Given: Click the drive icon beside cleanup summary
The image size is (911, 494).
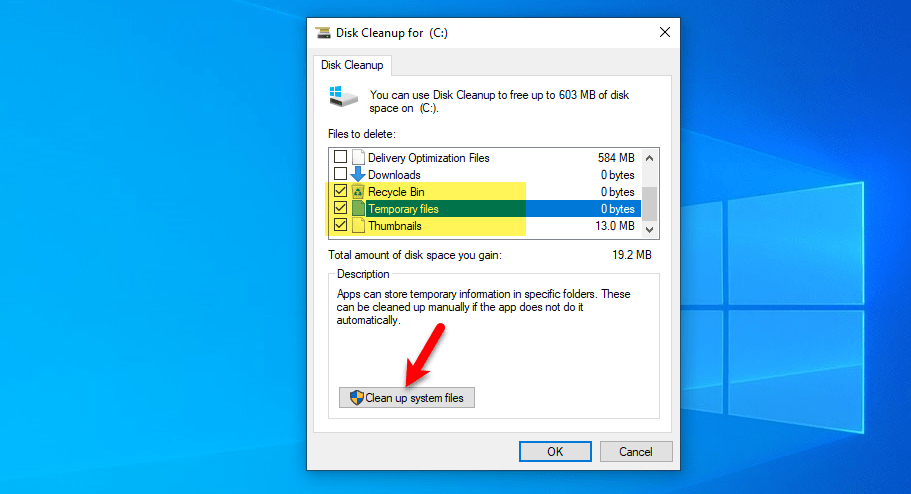Looking at the screenshot, I should click(x=343, y=97).
